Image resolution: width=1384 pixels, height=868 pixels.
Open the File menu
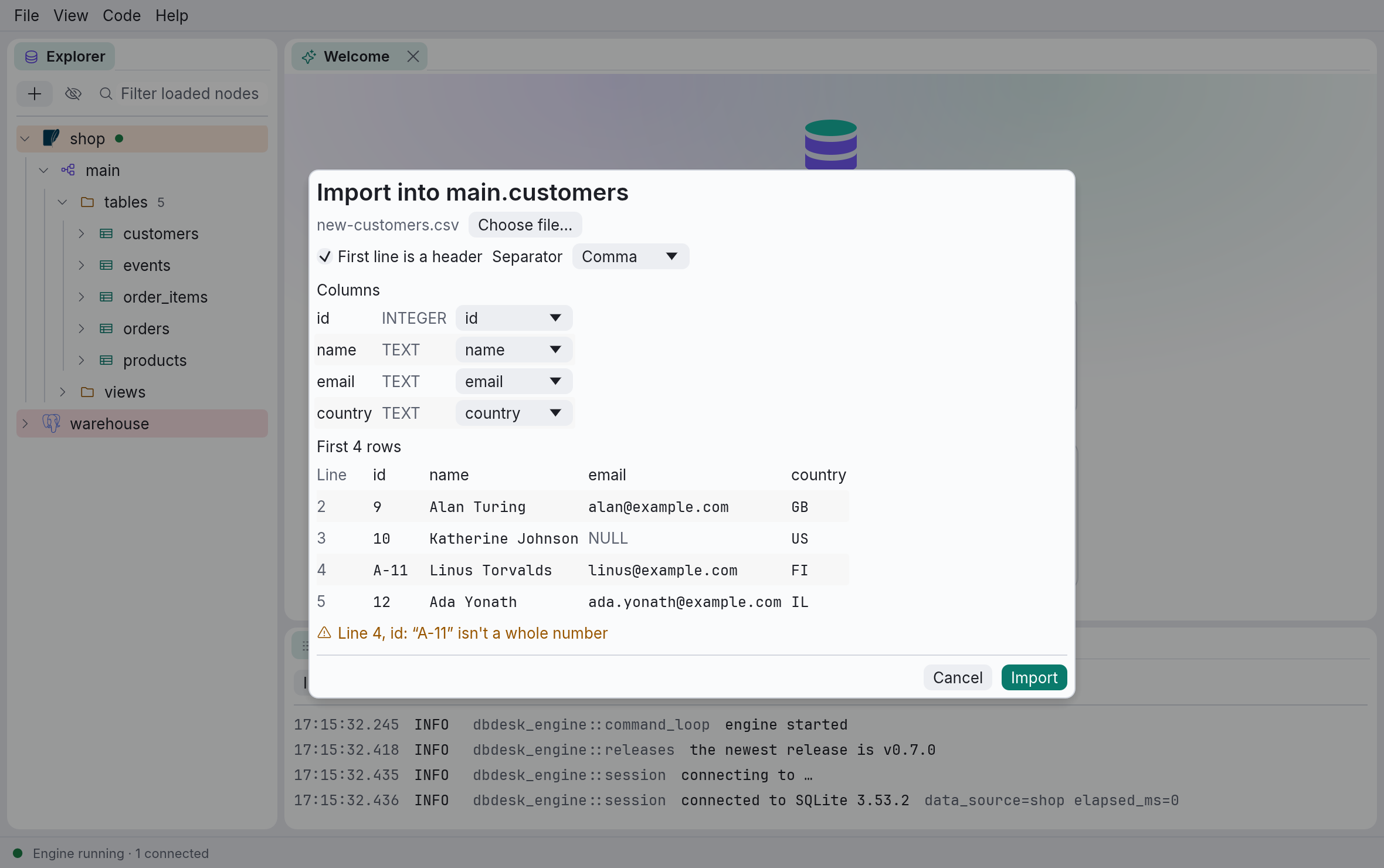coord(26,16)
